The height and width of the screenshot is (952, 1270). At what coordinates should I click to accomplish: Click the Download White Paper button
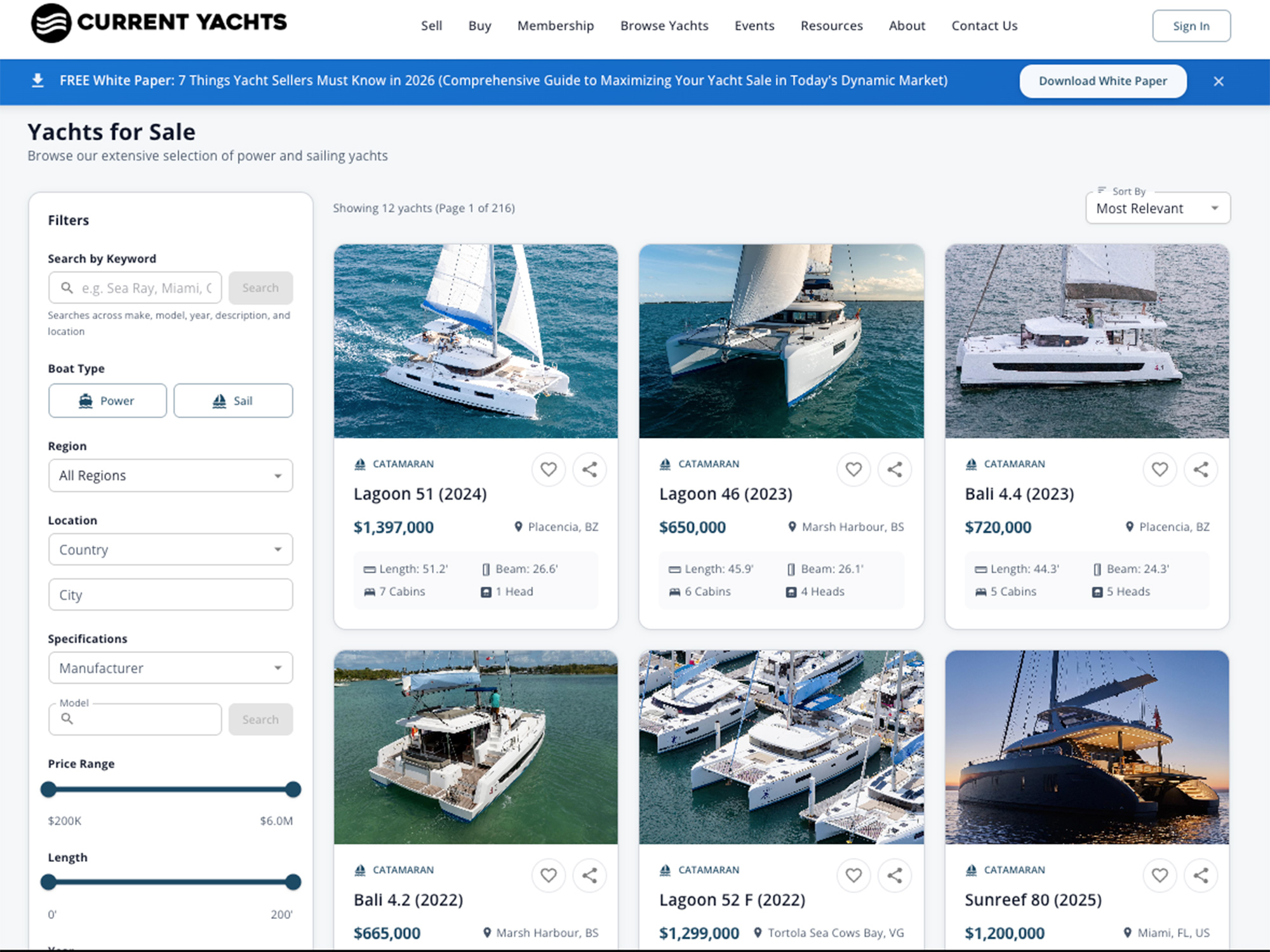pyautogui.click(x=1103, y=81)
